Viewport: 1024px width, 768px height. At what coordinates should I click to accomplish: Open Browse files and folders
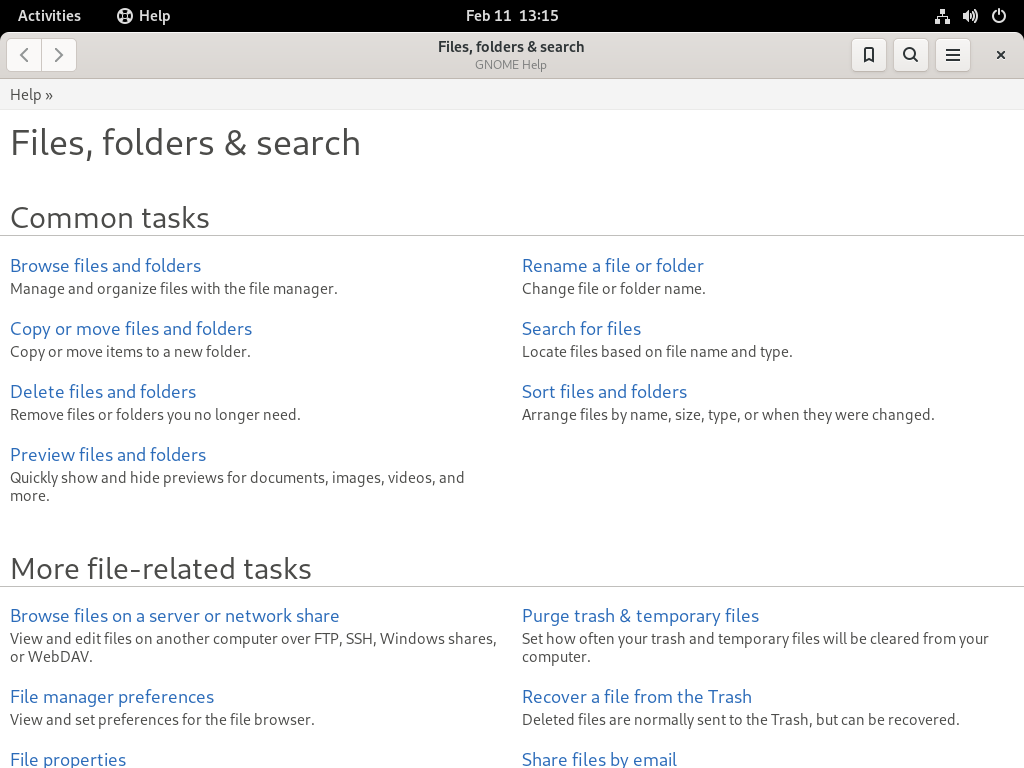106,266
